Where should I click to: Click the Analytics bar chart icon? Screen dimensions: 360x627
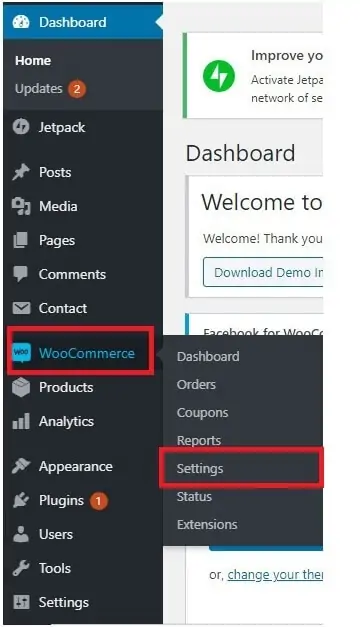click(21, 421)
